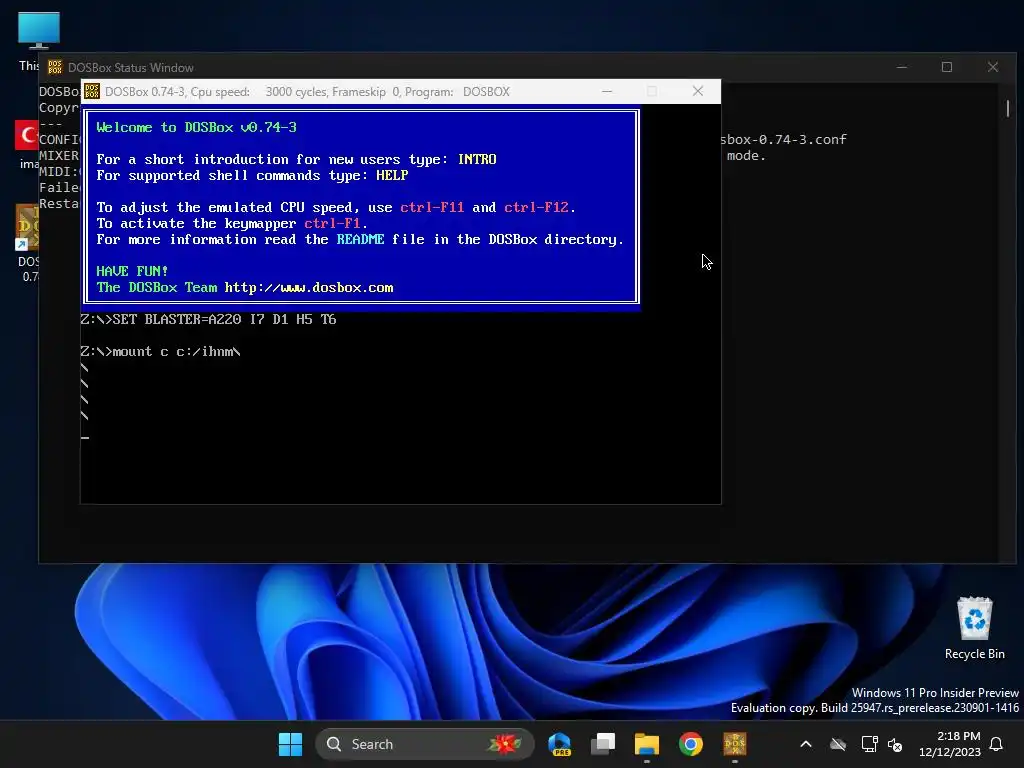Click the http://www.dosbox.com text

pyautogui.click(x=309, y=287)
